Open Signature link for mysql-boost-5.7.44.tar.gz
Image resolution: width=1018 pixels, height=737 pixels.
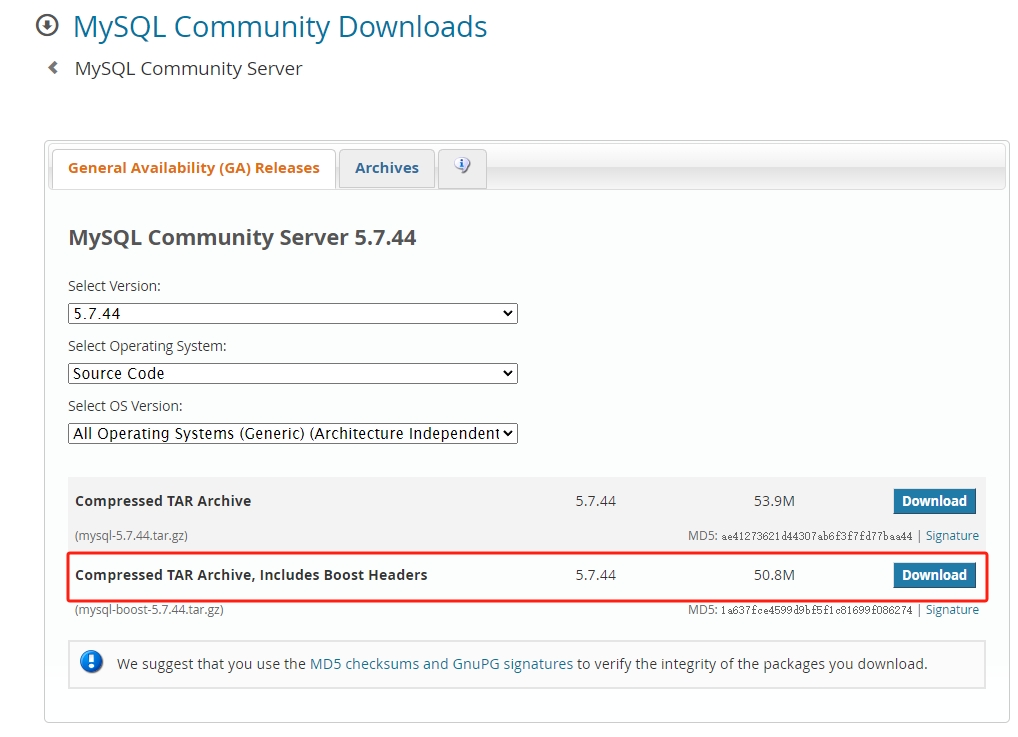[952, 610]
